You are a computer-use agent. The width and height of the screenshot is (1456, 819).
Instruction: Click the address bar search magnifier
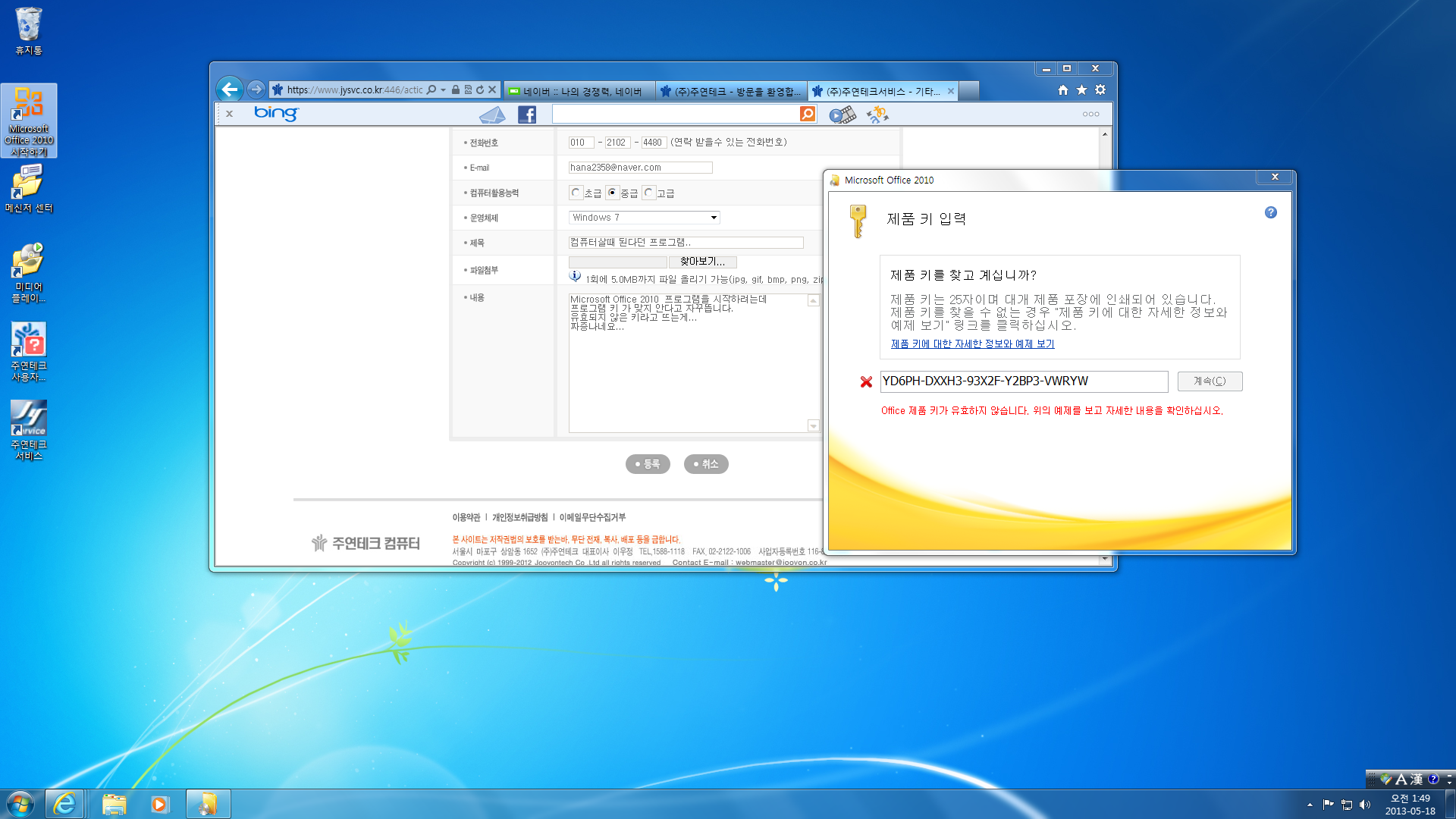tap(431, 89)
